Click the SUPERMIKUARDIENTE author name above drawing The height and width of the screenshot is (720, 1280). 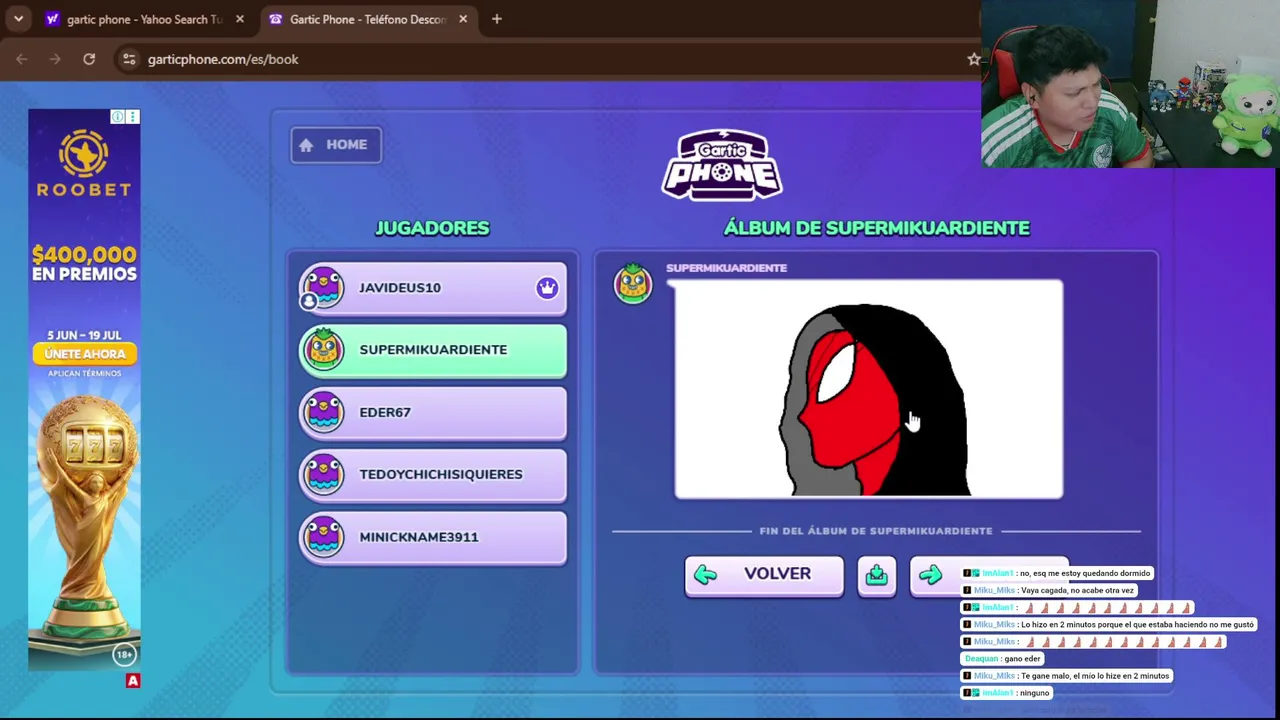(x=727, y=268)
